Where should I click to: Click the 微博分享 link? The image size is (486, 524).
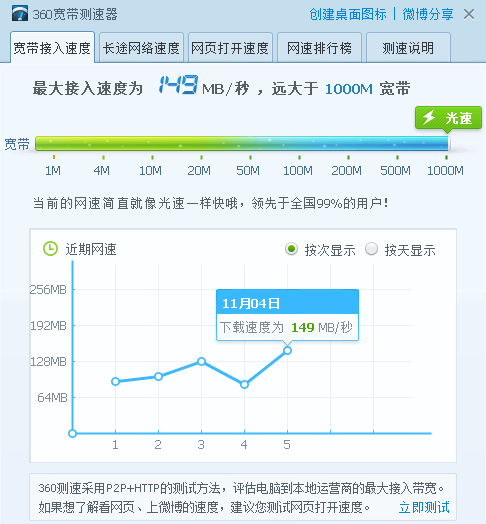pos(428,14)
